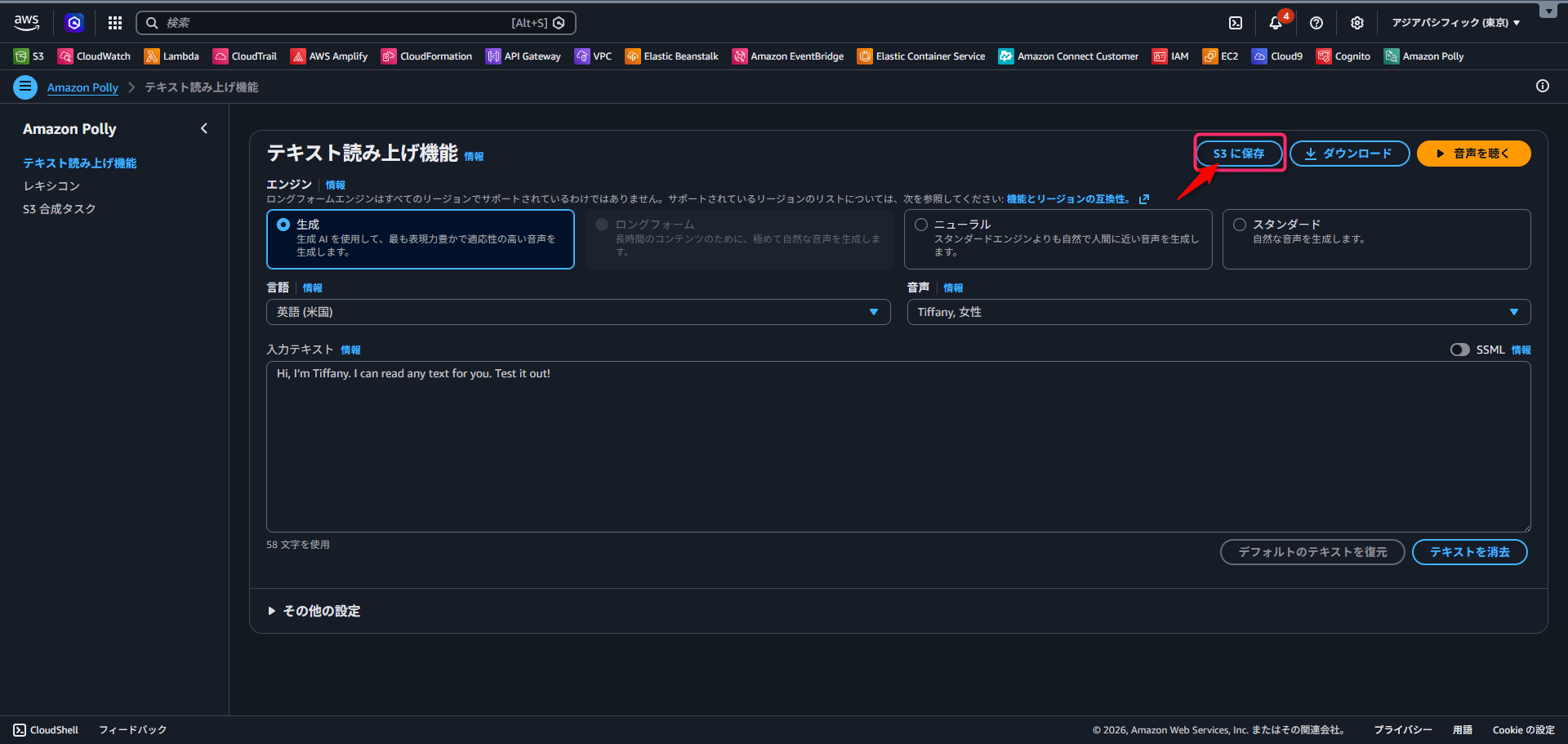Screen dimensions: 1568x744
Task: Open テキスト読み上げ機能 in side navigation
Action: point(80,163)
